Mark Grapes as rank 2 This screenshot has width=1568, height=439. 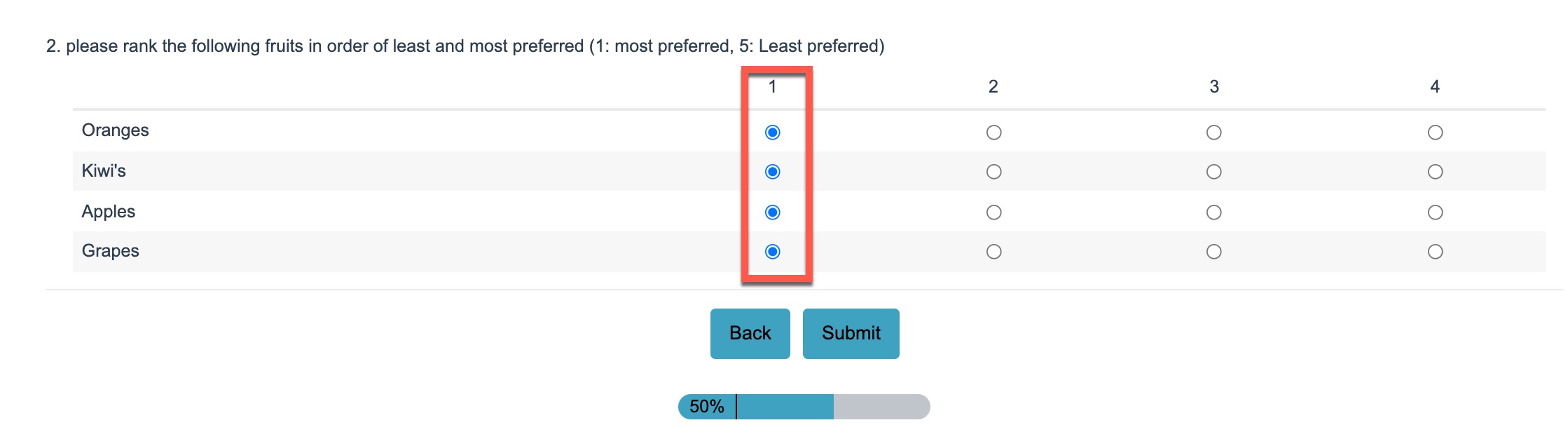pos(993,252)
